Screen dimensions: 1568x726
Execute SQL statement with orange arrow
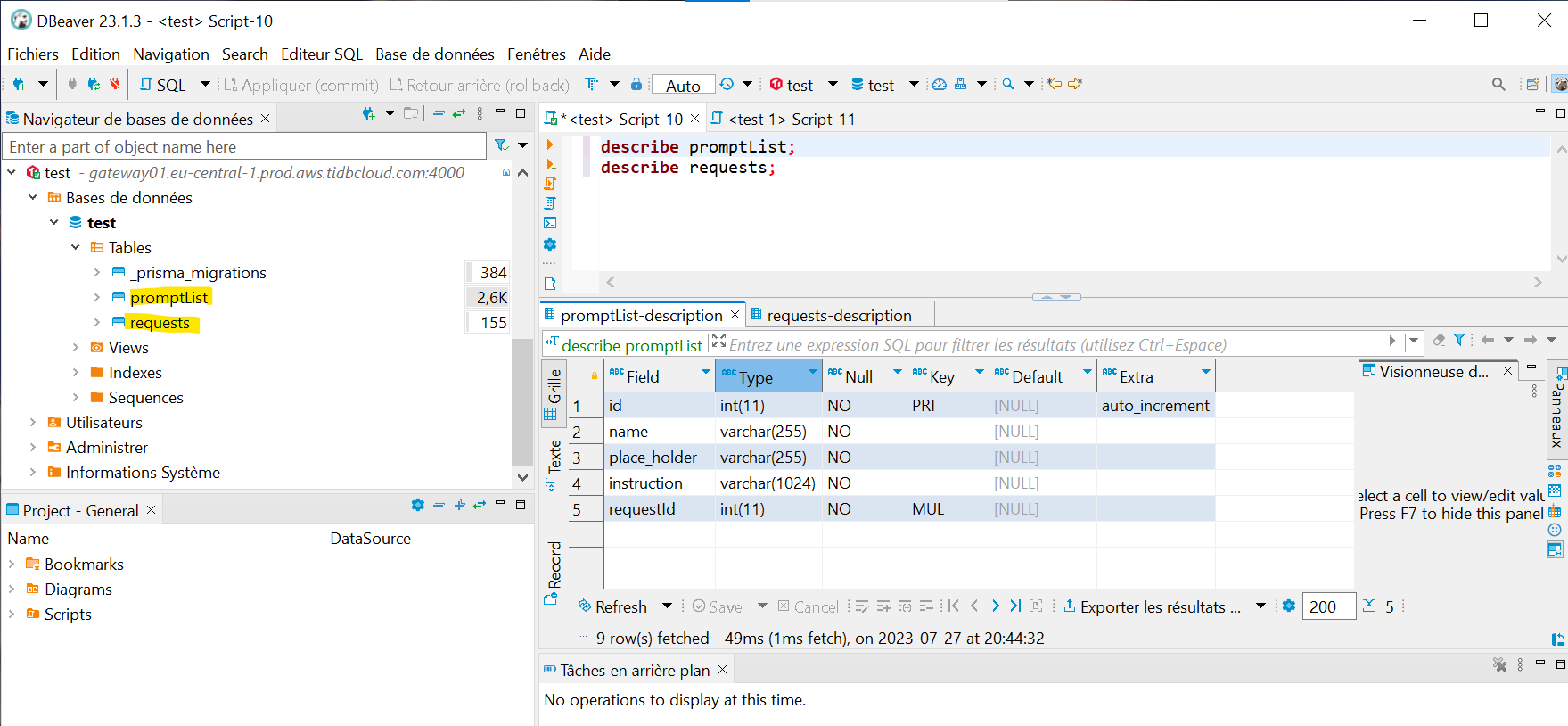[x=550, y=144]
